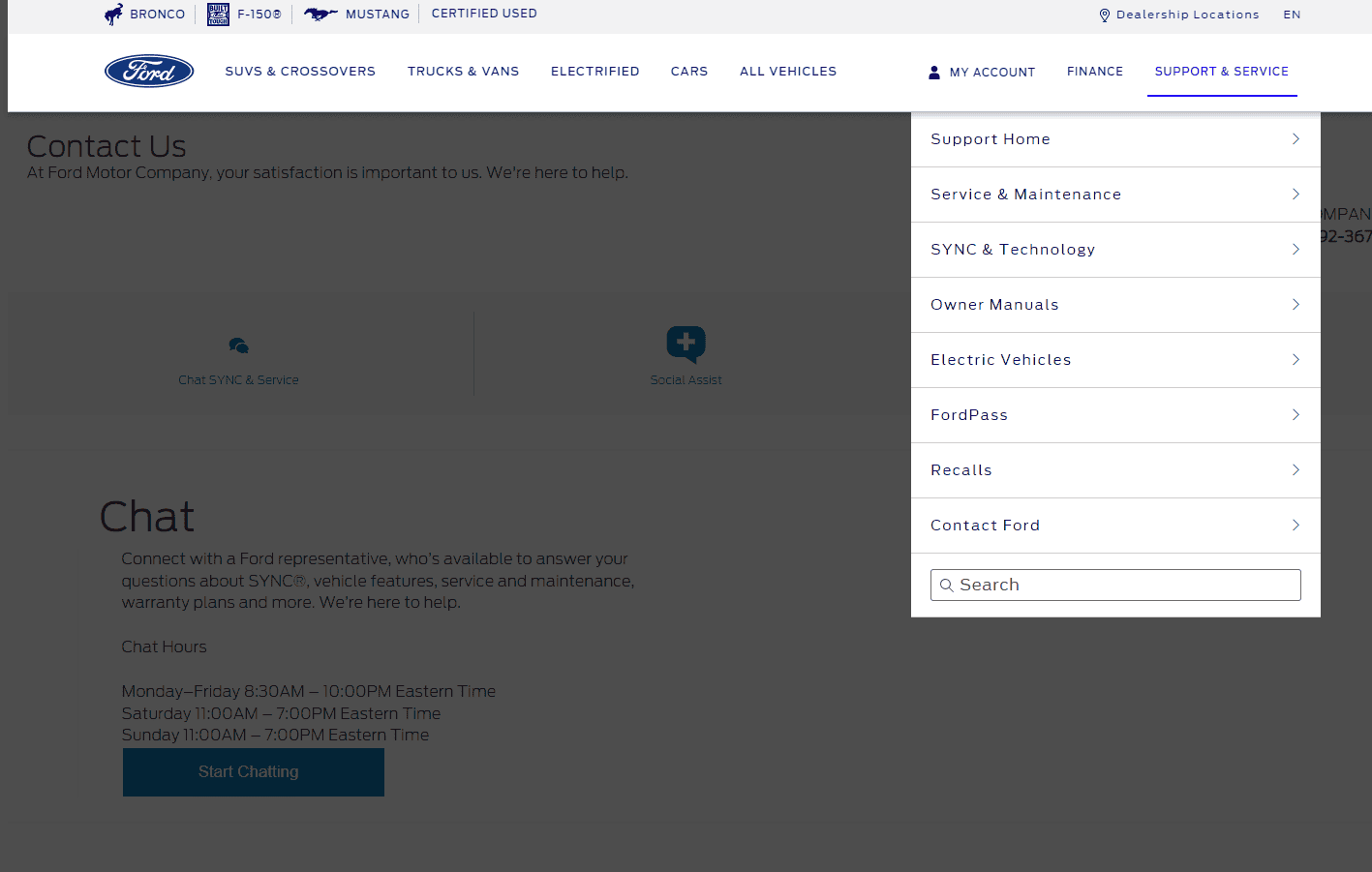Screen dimensions: 1372x872
Task: Click the My Account person icon
Action: pos(934,72)
